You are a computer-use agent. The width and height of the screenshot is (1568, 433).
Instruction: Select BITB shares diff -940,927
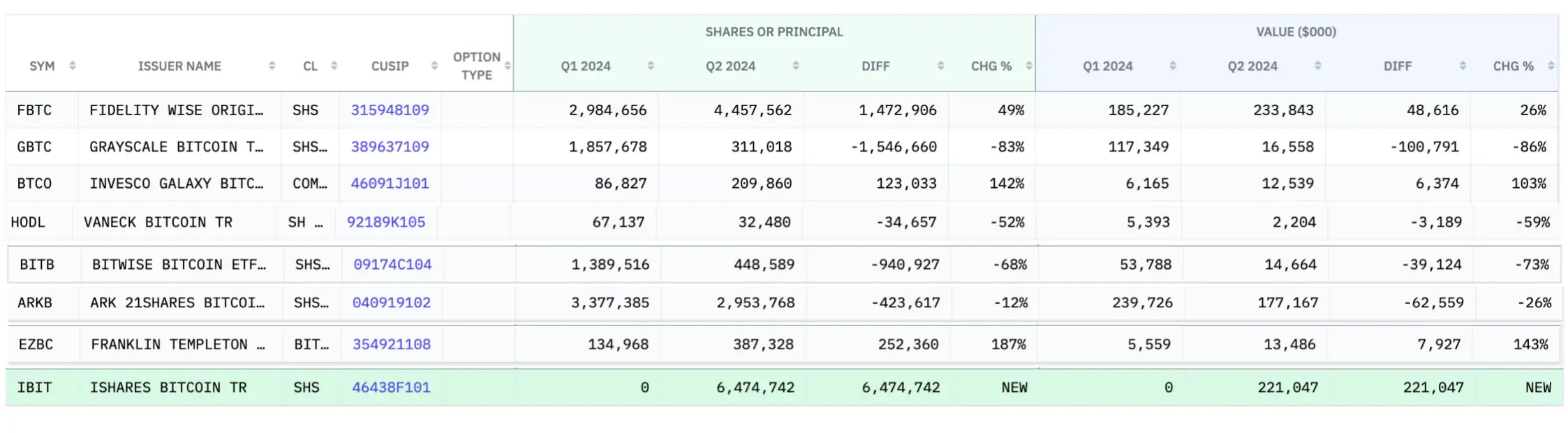click(x=905, y=265)
